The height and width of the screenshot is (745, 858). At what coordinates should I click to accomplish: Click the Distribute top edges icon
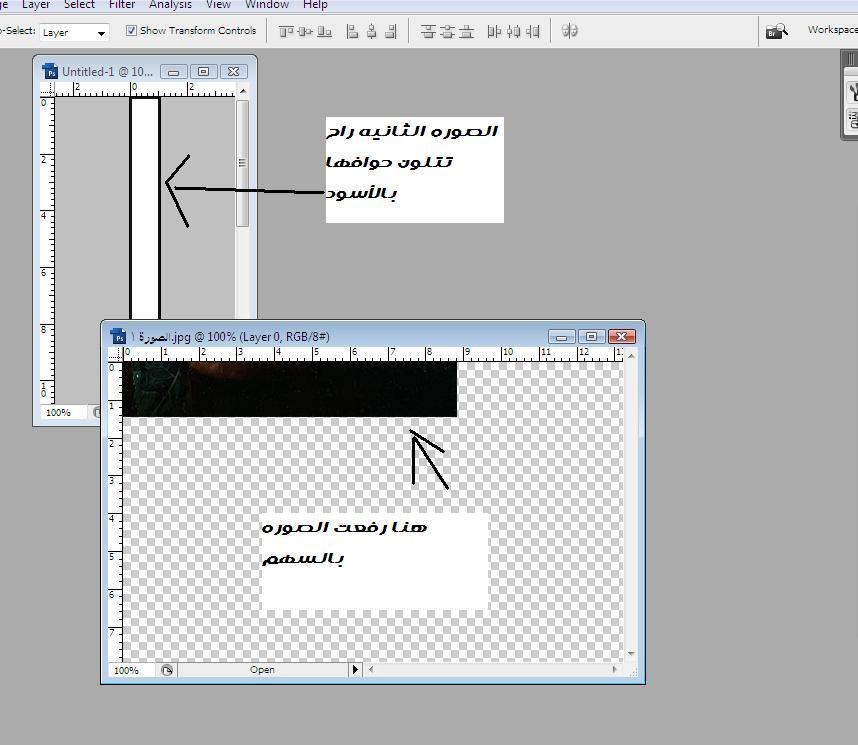428,31
